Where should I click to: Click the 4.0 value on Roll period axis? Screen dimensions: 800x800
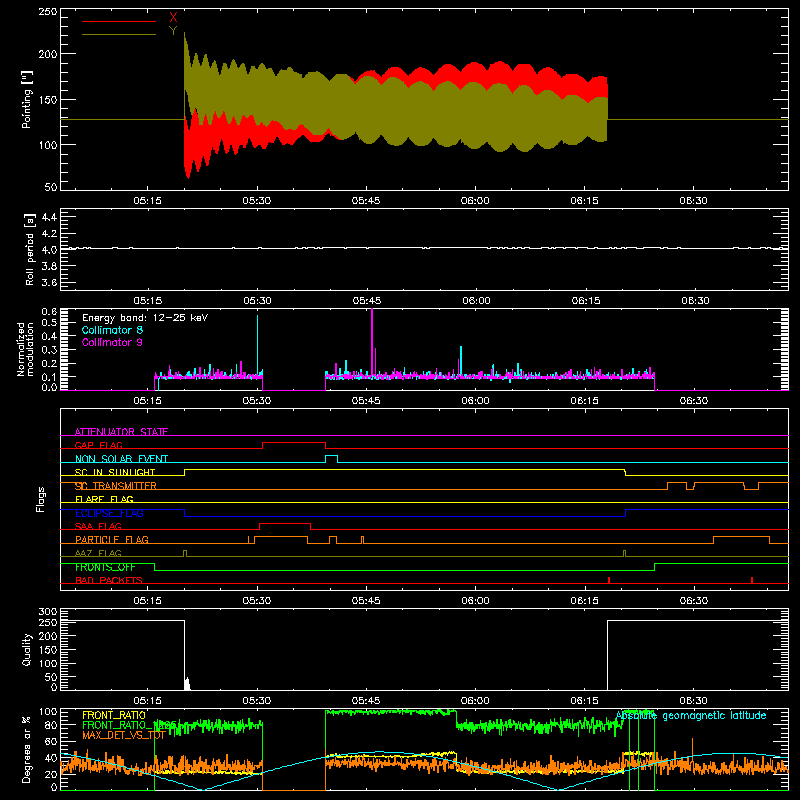49,250
